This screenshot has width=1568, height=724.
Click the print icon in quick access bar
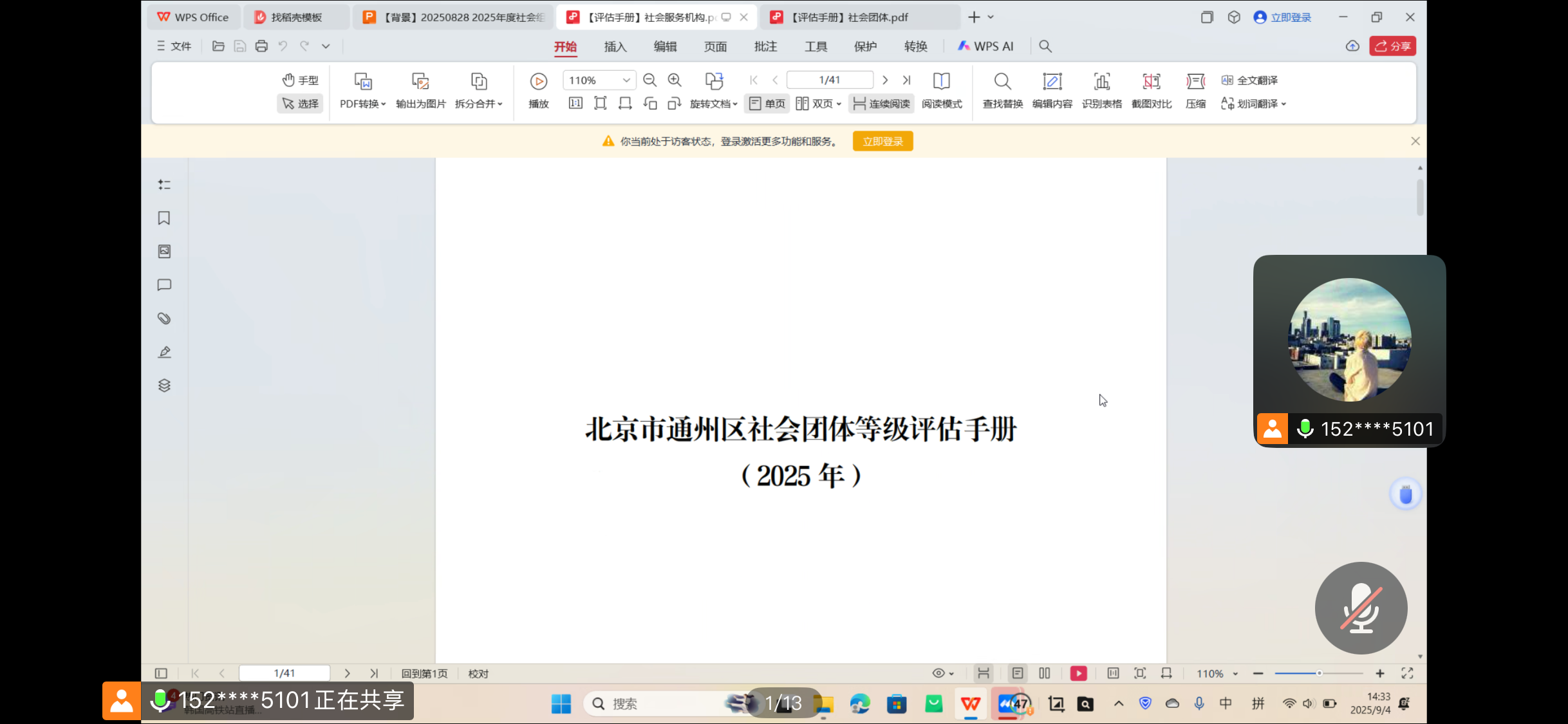point(261,46)
